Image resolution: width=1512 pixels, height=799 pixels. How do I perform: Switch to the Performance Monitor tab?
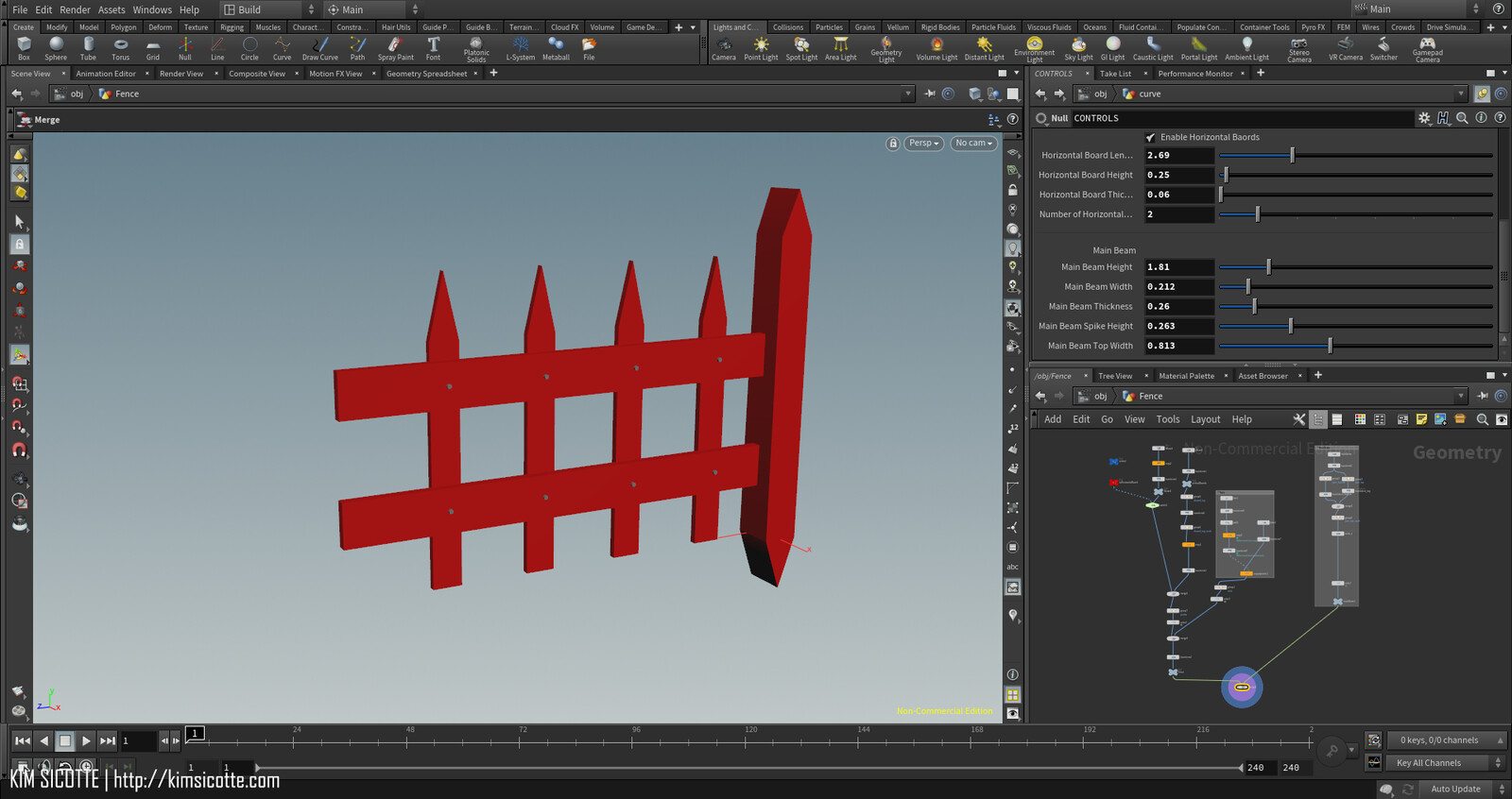(x=1195, y=74)
